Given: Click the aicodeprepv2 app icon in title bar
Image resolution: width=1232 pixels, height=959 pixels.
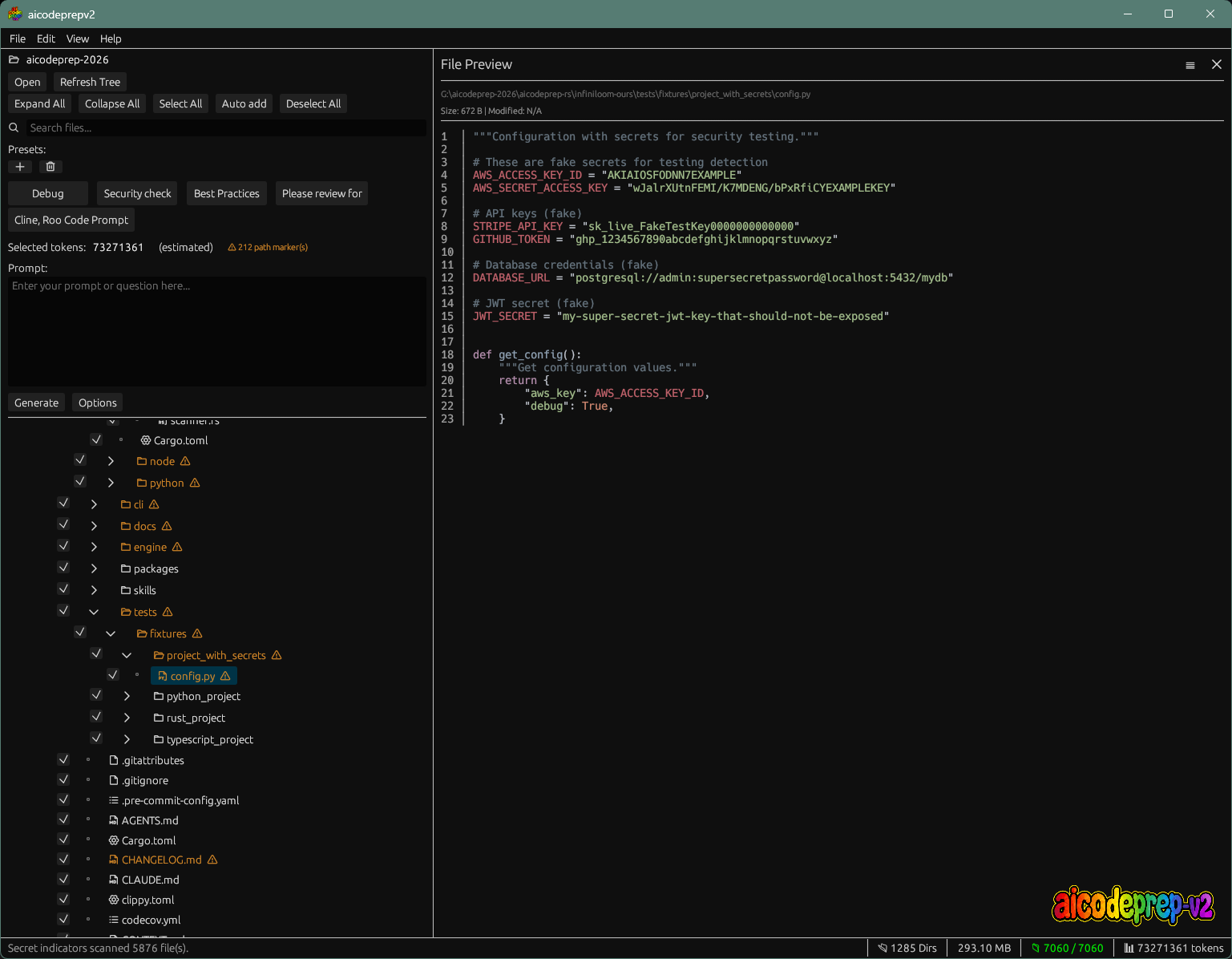Looking at the screenshot, I should [14, 14].
